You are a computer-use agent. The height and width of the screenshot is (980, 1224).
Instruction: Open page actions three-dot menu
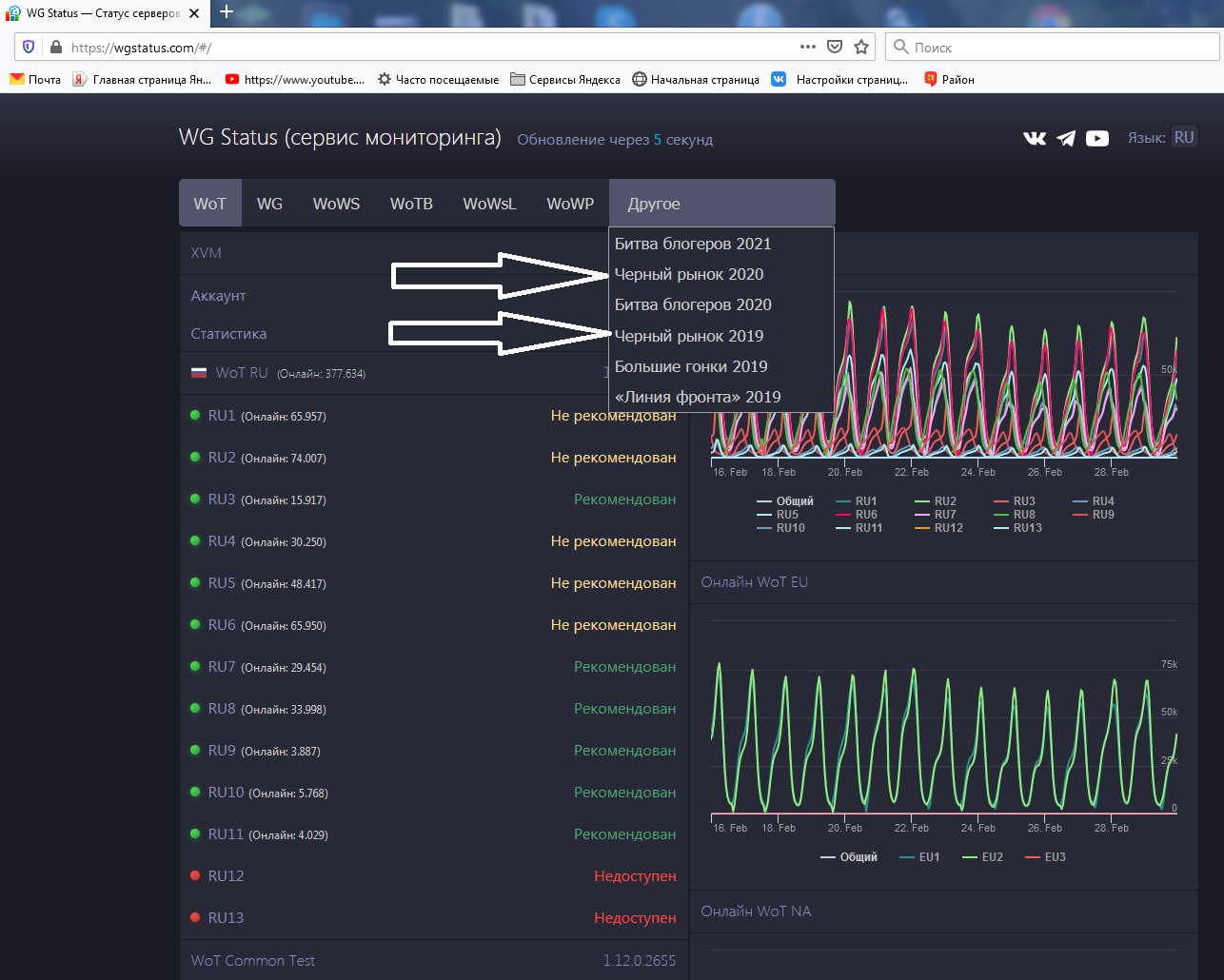point(808,47)
